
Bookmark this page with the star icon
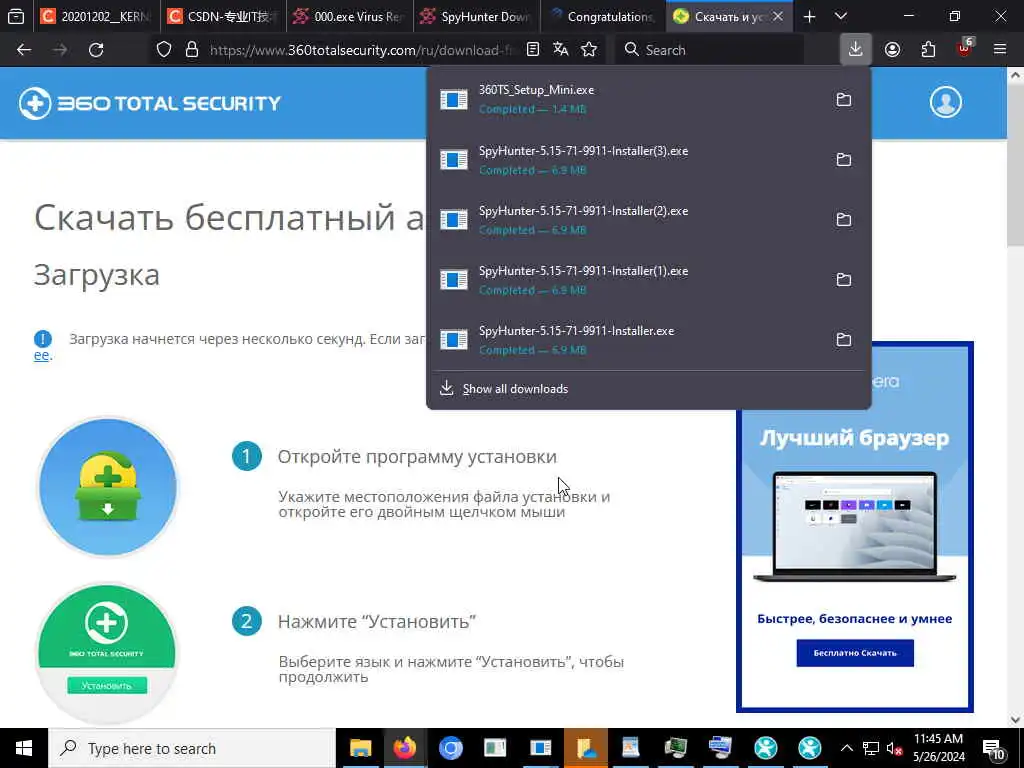[589, 50]
